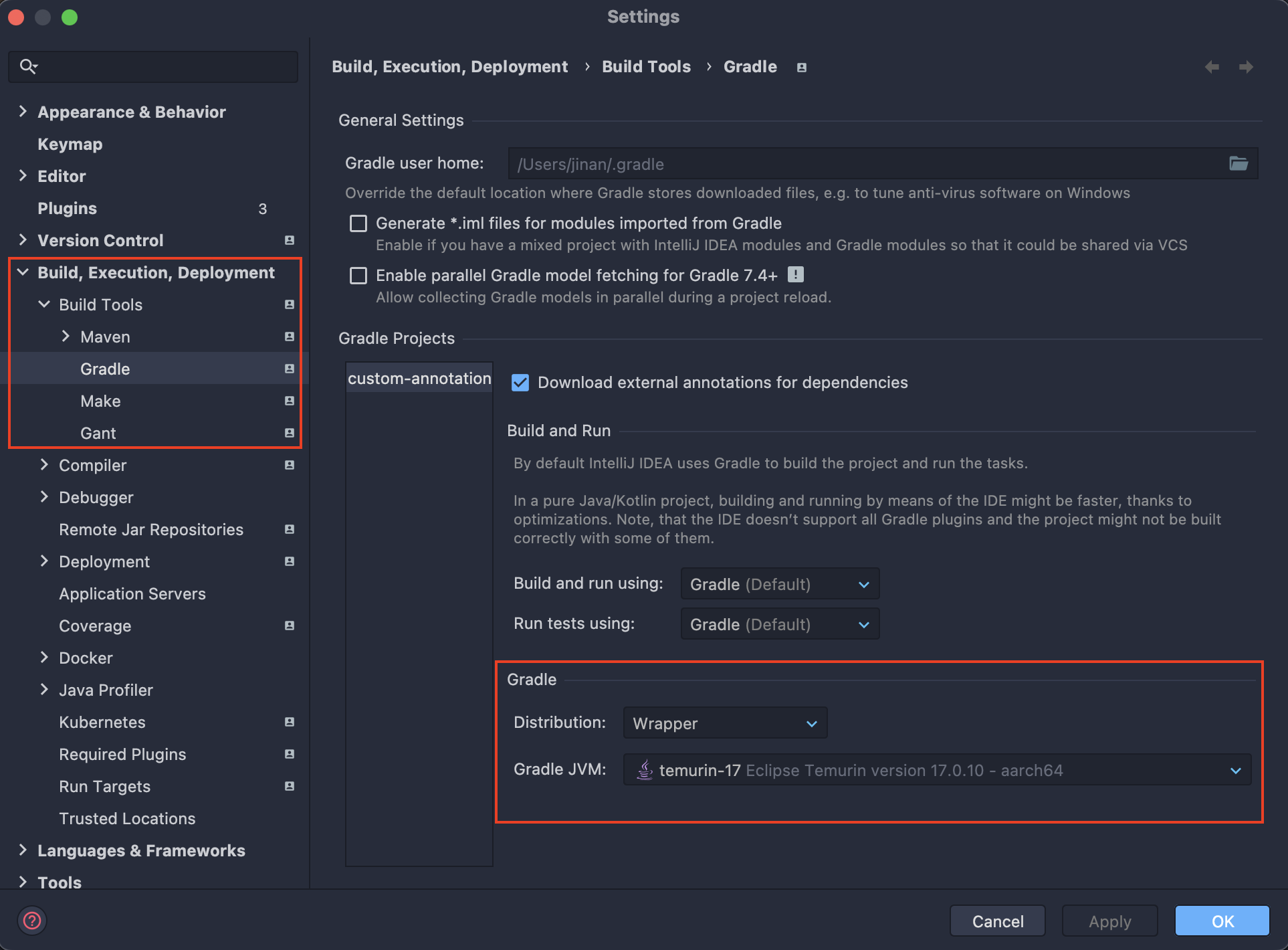Uncheck Download external annotations for dependencies
The image size is (1288, 950).
[520, 383]
